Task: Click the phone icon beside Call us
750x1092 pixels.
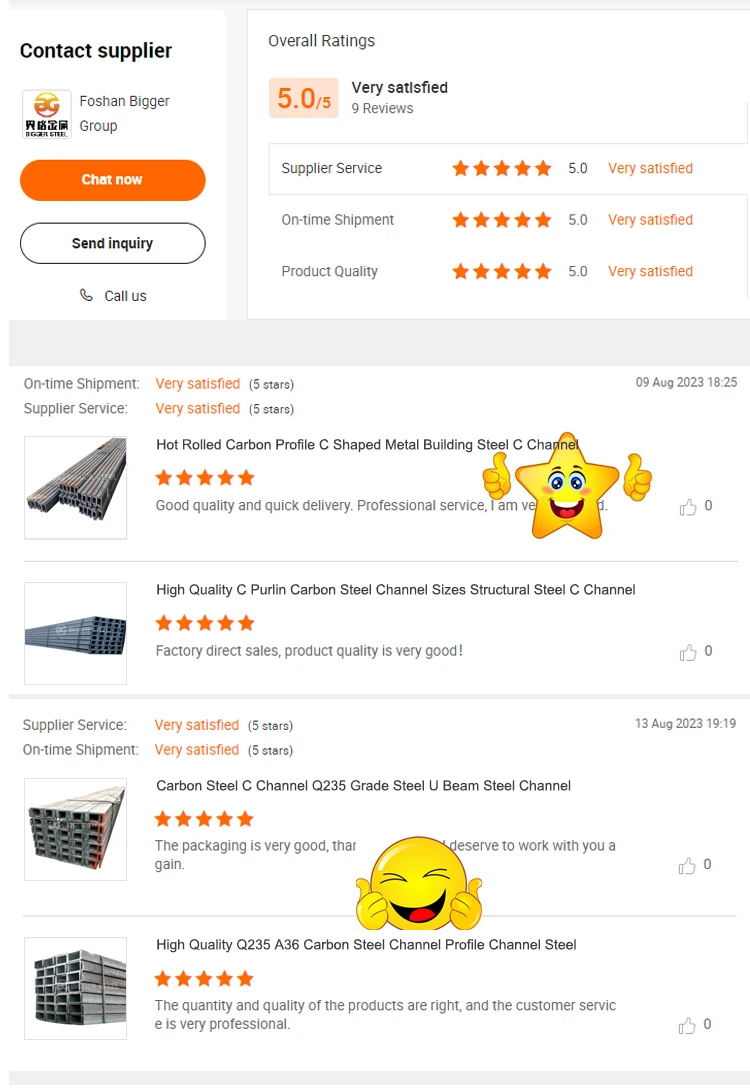Action: (x=86, y=295)
